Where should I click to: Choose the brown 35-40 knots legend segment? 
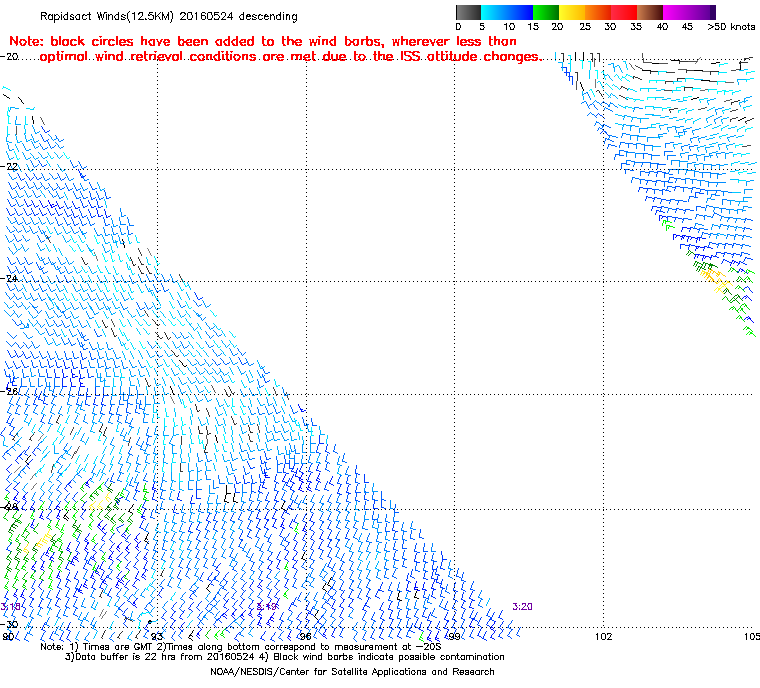click(650, 12)
